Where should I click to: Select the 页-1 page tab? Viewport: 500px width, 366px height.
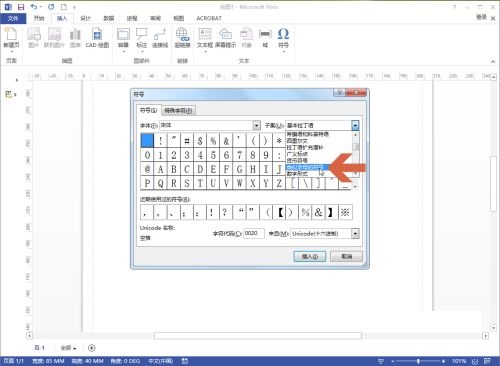click(x=39, y=348)
